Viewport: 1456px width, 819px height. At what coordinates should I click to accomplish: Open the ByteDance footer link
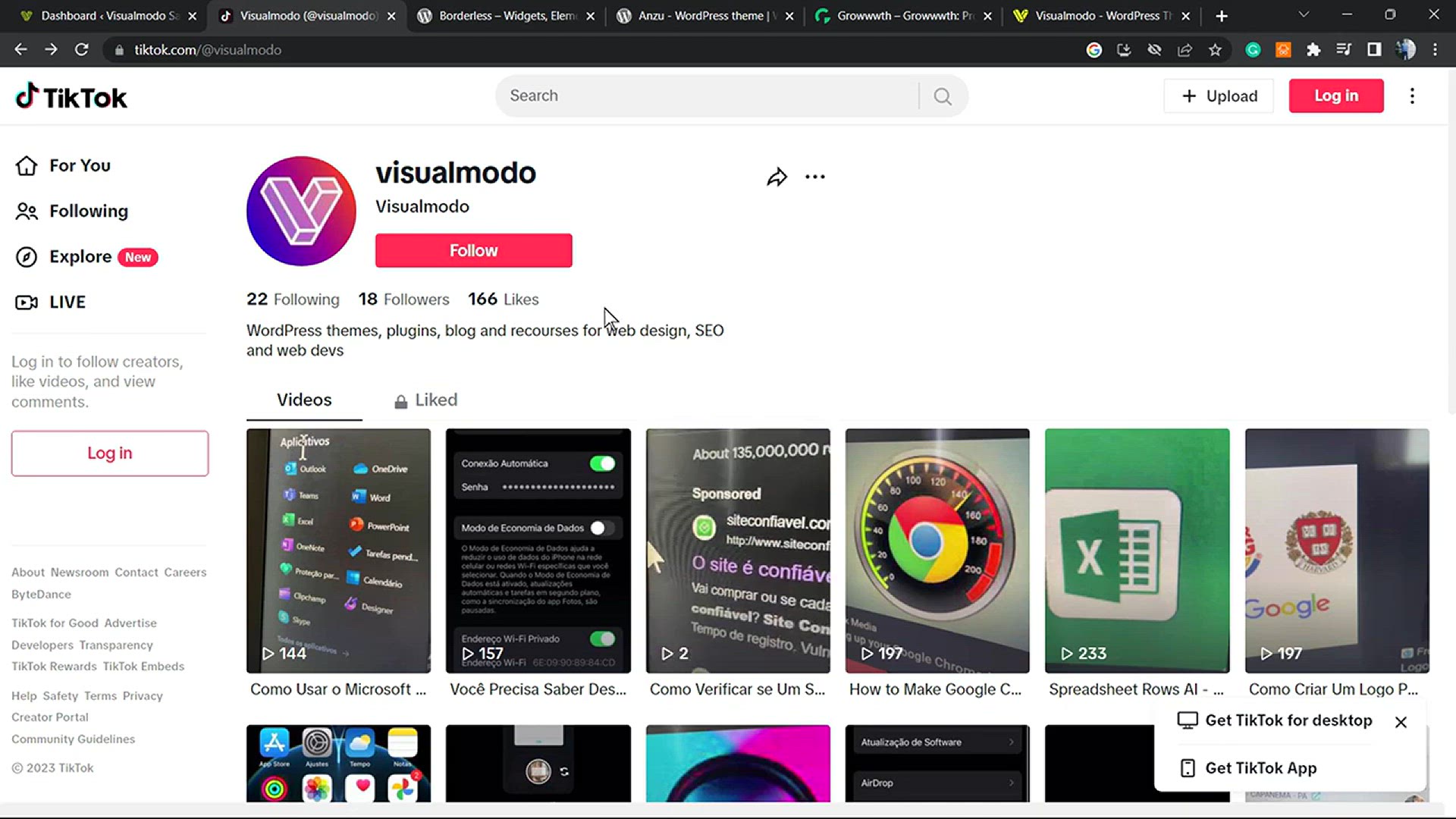tap(41, 595)
